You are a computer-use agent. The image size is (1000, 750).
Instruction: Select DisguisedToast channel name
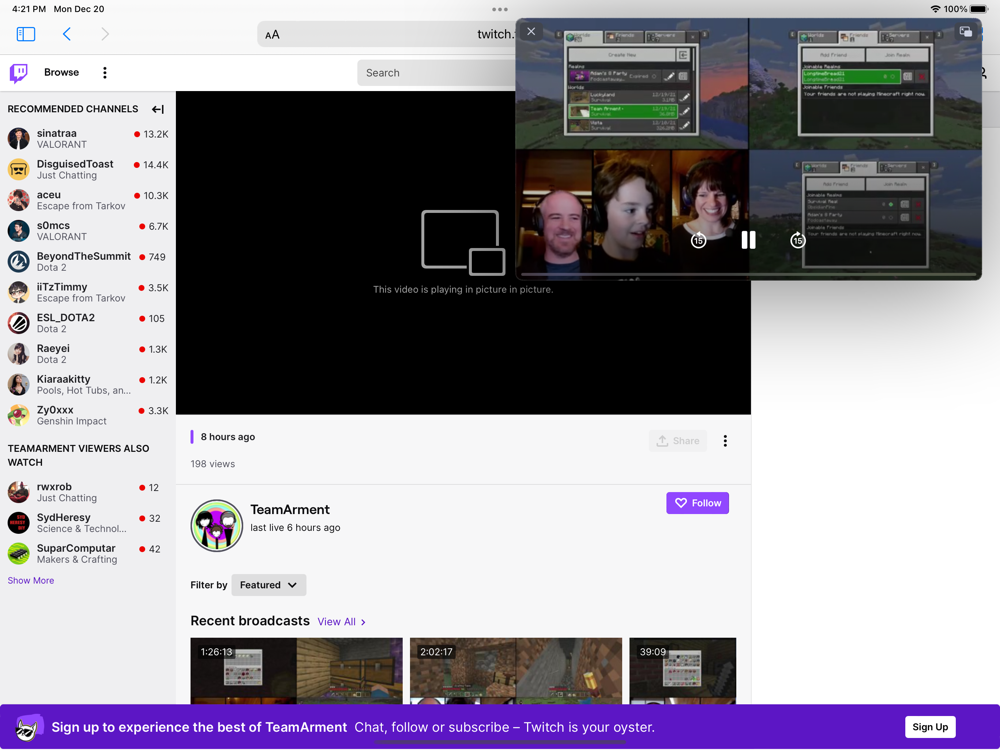click(x=75, y=164)
